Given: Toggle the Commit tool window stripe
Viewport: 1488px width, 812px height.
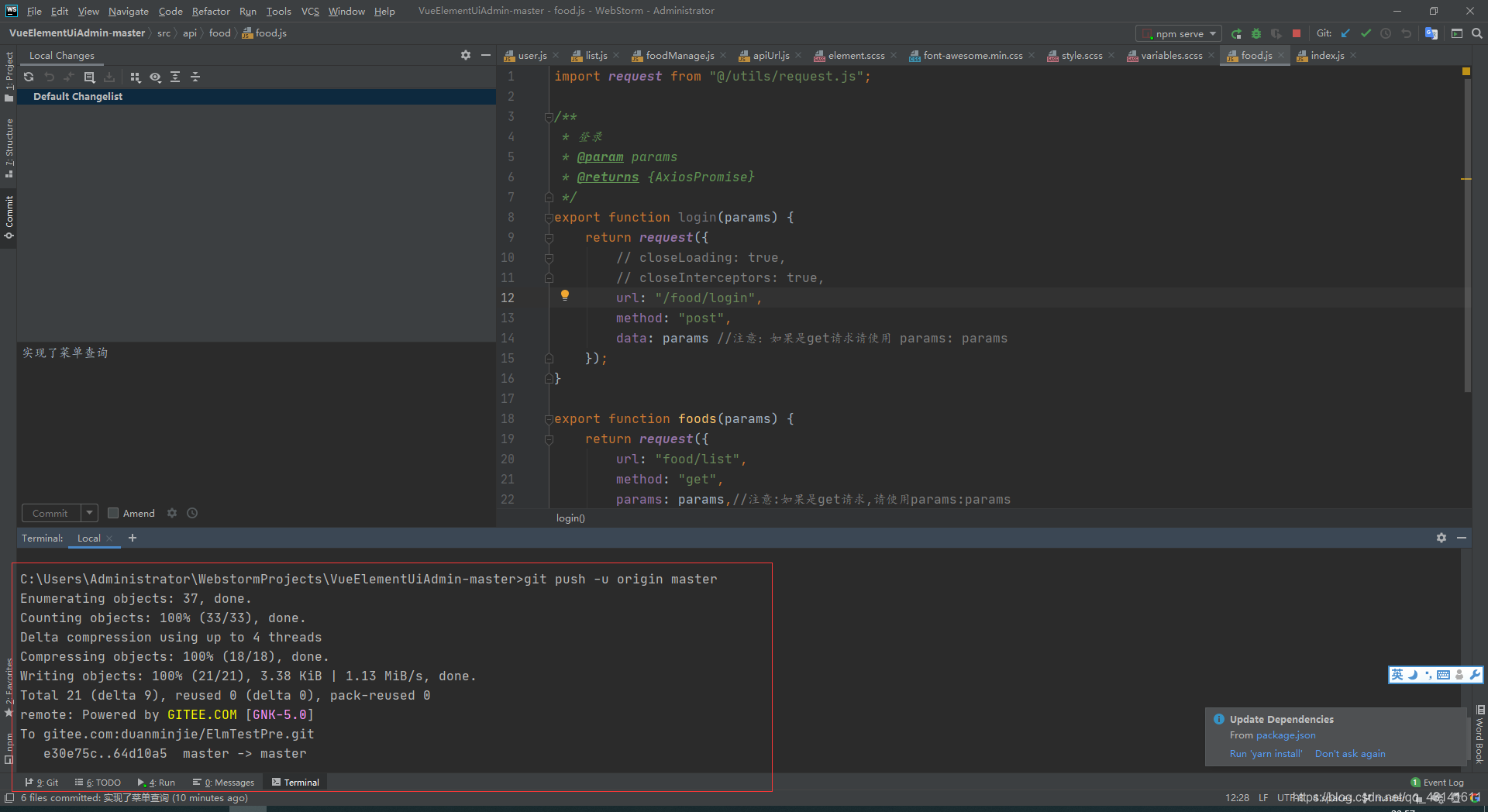Looking at the screenshot, I should coord(9,217).
